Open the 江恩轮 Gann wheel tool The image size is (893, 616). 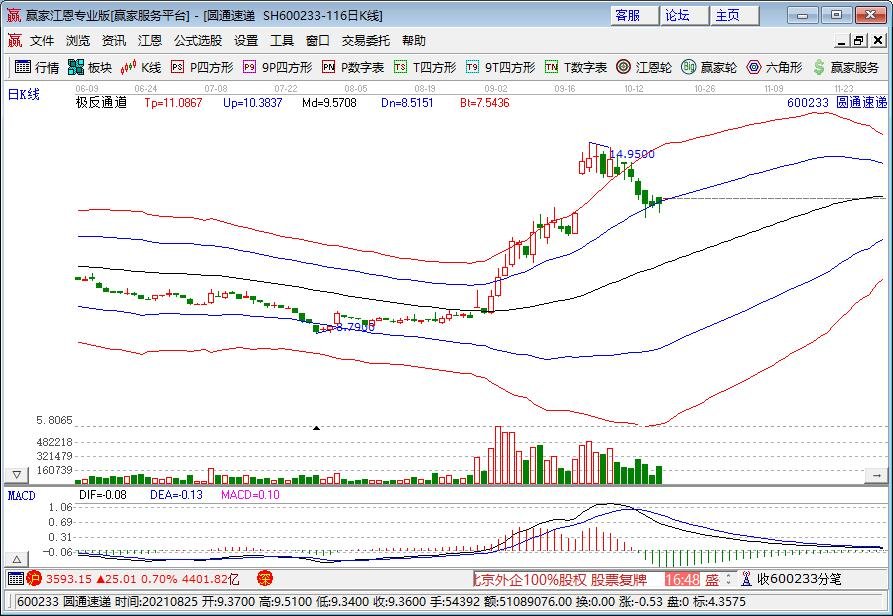[x=644, y=67]
